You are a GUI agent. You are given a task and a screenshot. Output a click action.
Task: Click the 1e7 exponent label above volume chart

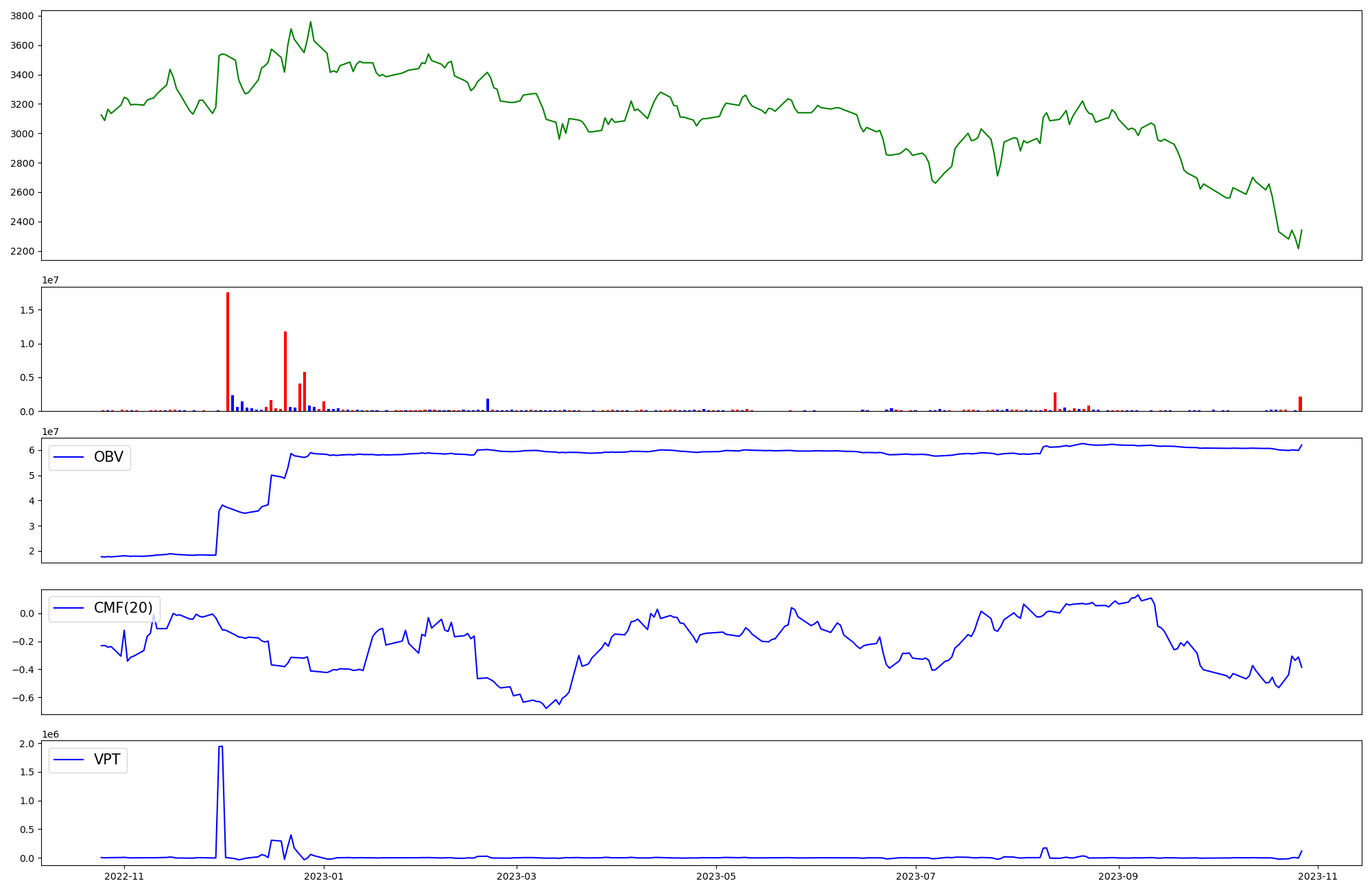pyautogui.click(x=50, y=280)
